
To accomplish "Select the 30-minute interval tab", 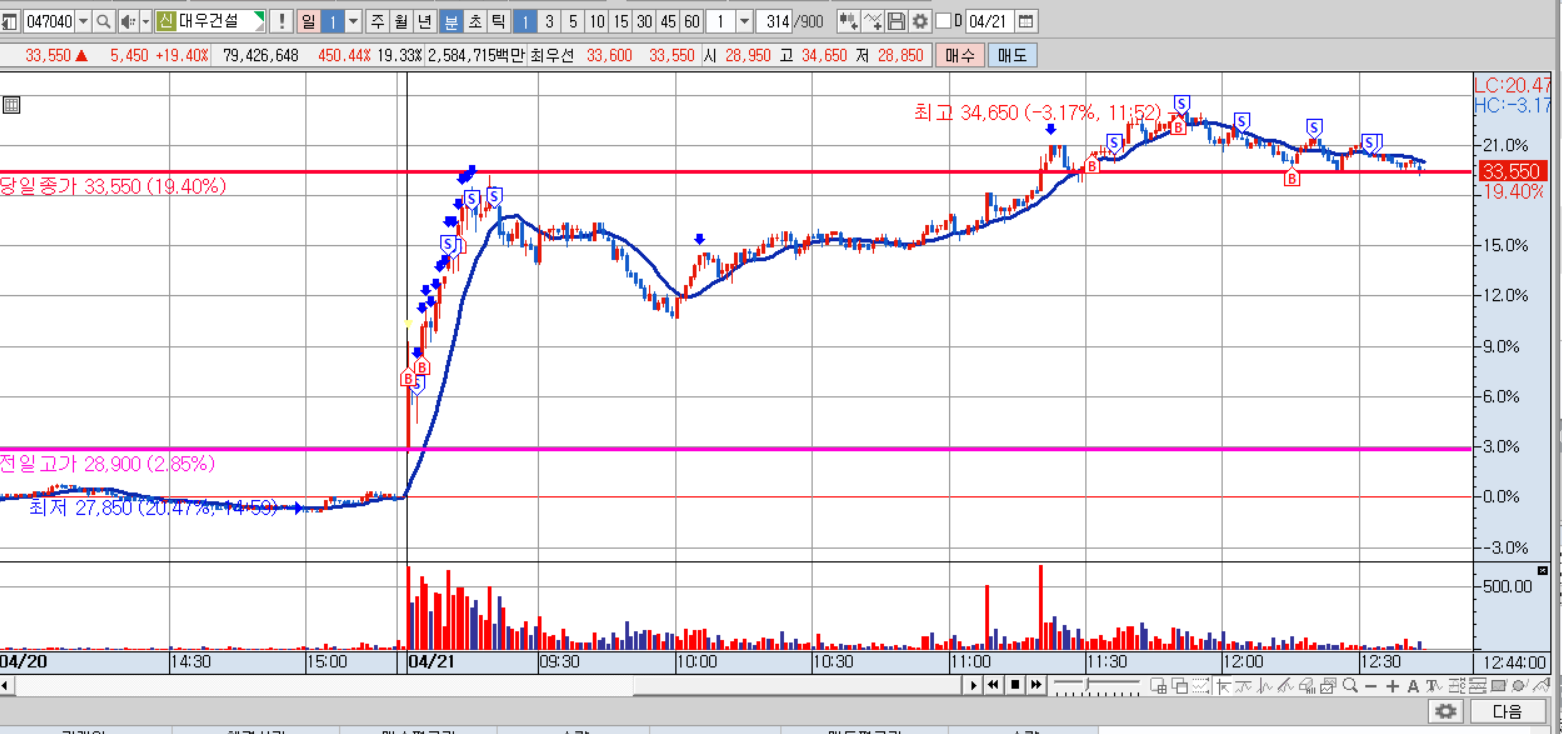I will coord(645,21).
